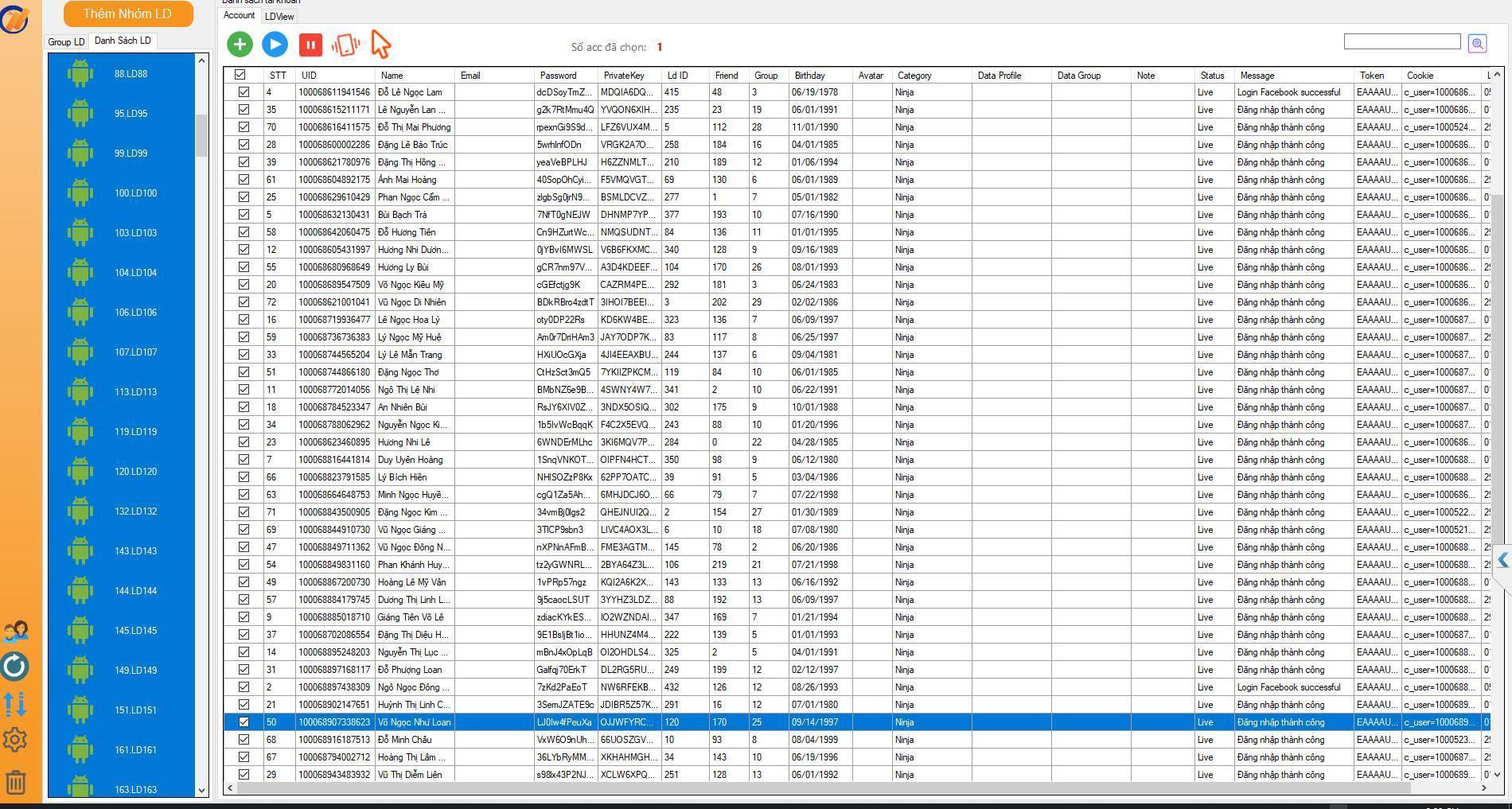Open settings gear in the sidebar
The width and height of the screenshot is (1512, 809).
15,740
